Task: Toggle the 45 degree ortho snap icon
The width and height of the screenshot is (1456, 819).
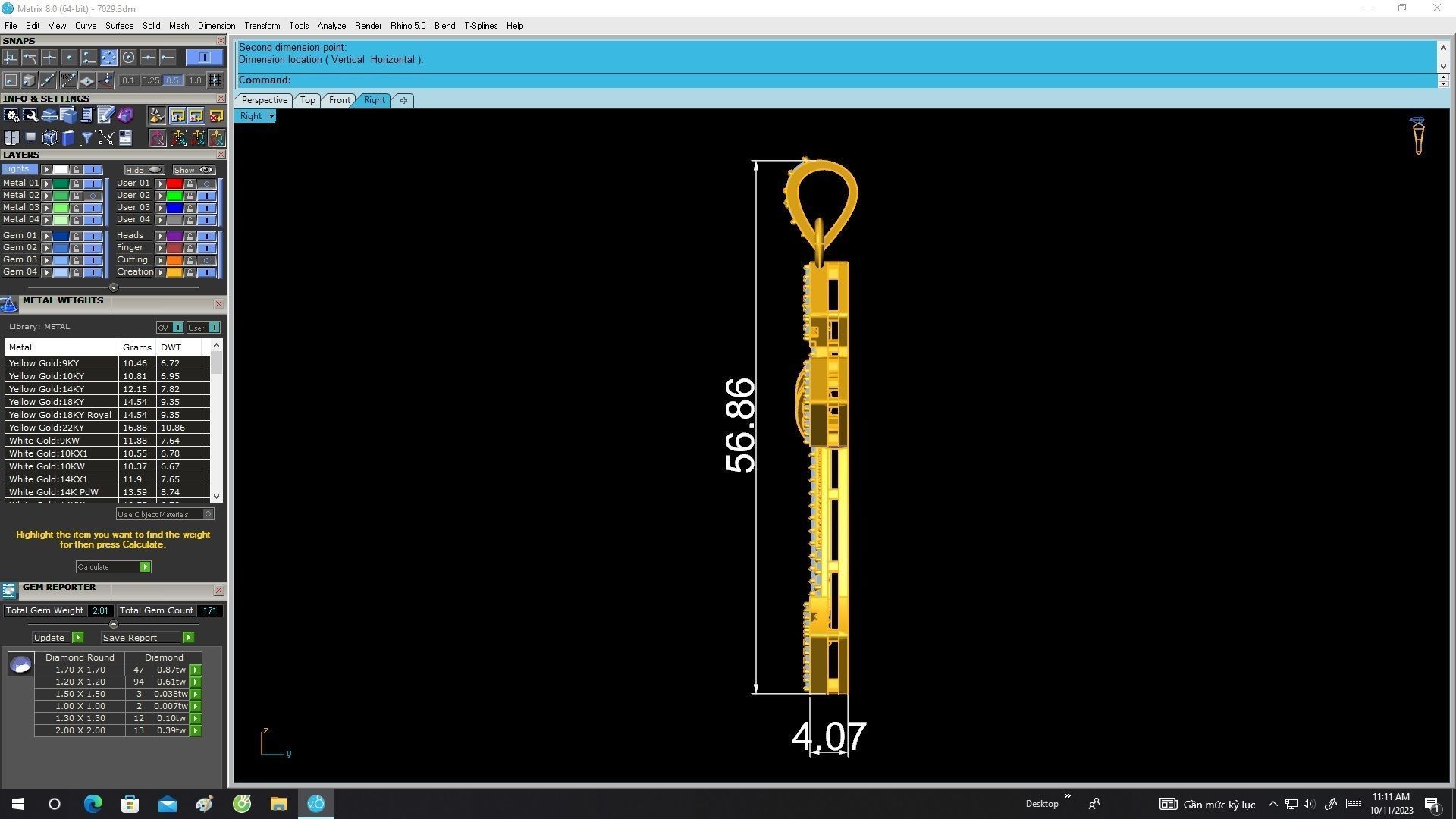Action: [68, 80]
